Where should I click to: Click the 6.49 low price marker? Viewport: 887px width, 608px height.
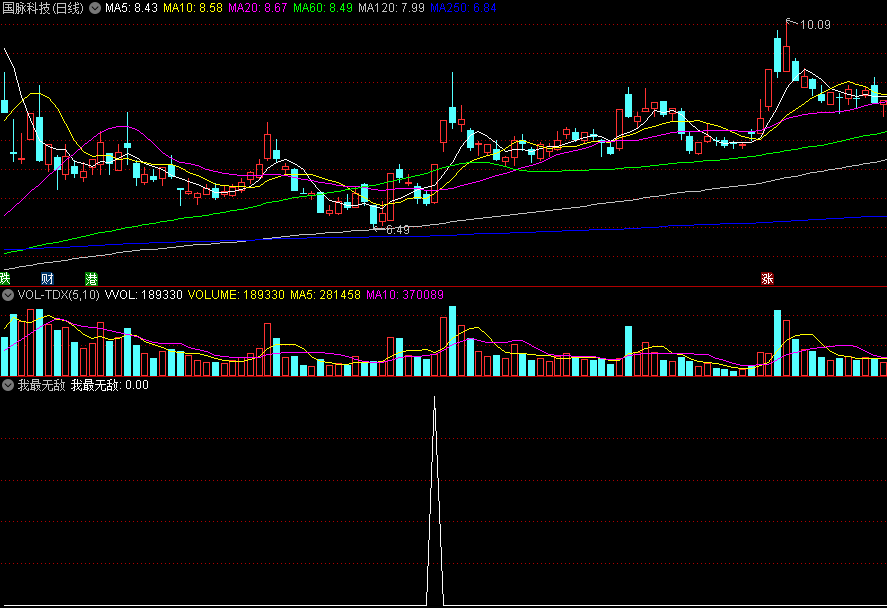398,230
